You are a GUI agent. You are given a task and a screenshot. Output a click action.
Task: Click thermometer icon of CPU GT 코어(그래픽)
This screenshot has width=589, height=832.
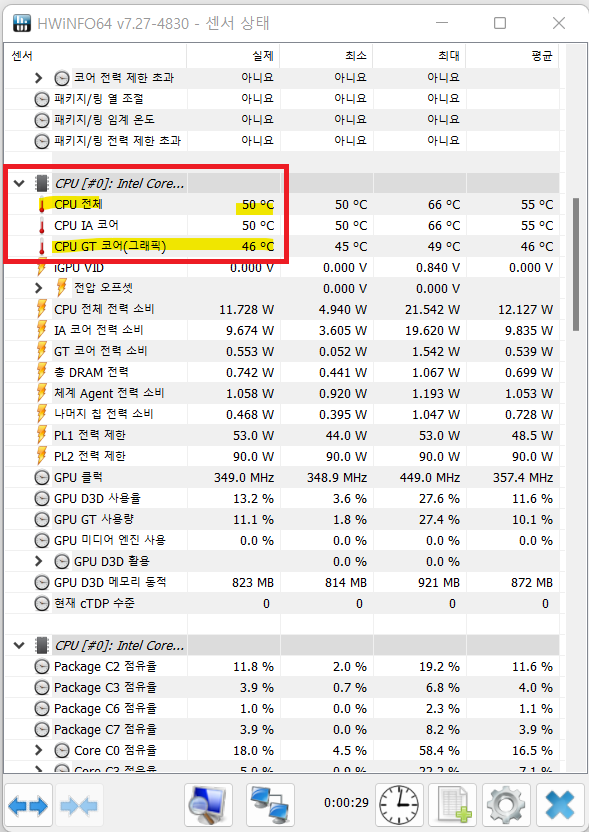click(42, 246)
